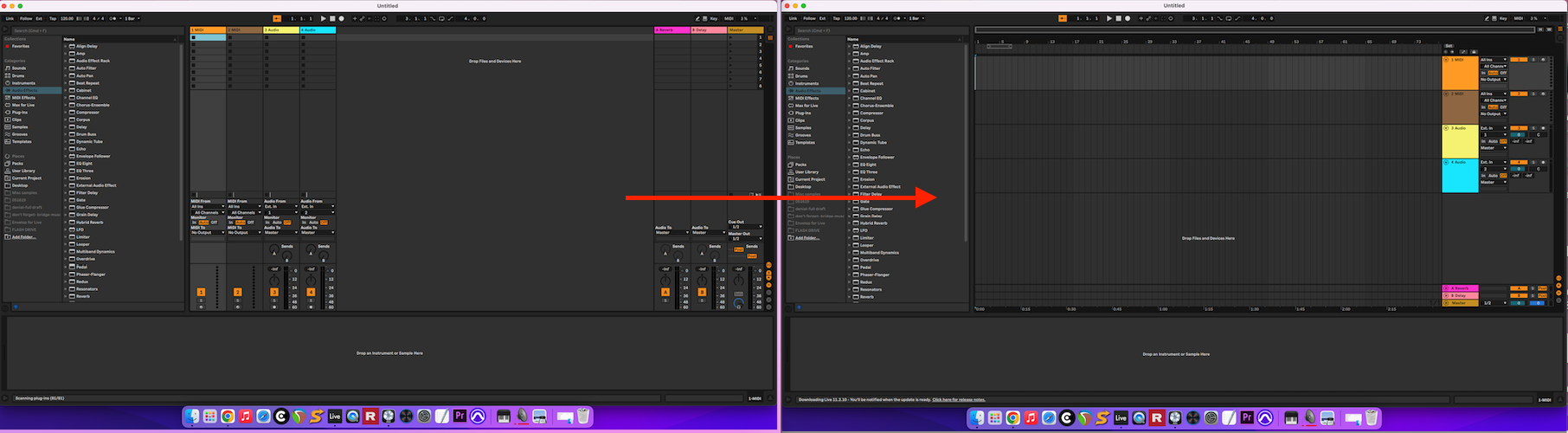Fold the 1 MIDI track in the right arrangement
Image resolution: width=1568 pixels, height=433 pixels.
(x=1446, y=60)
